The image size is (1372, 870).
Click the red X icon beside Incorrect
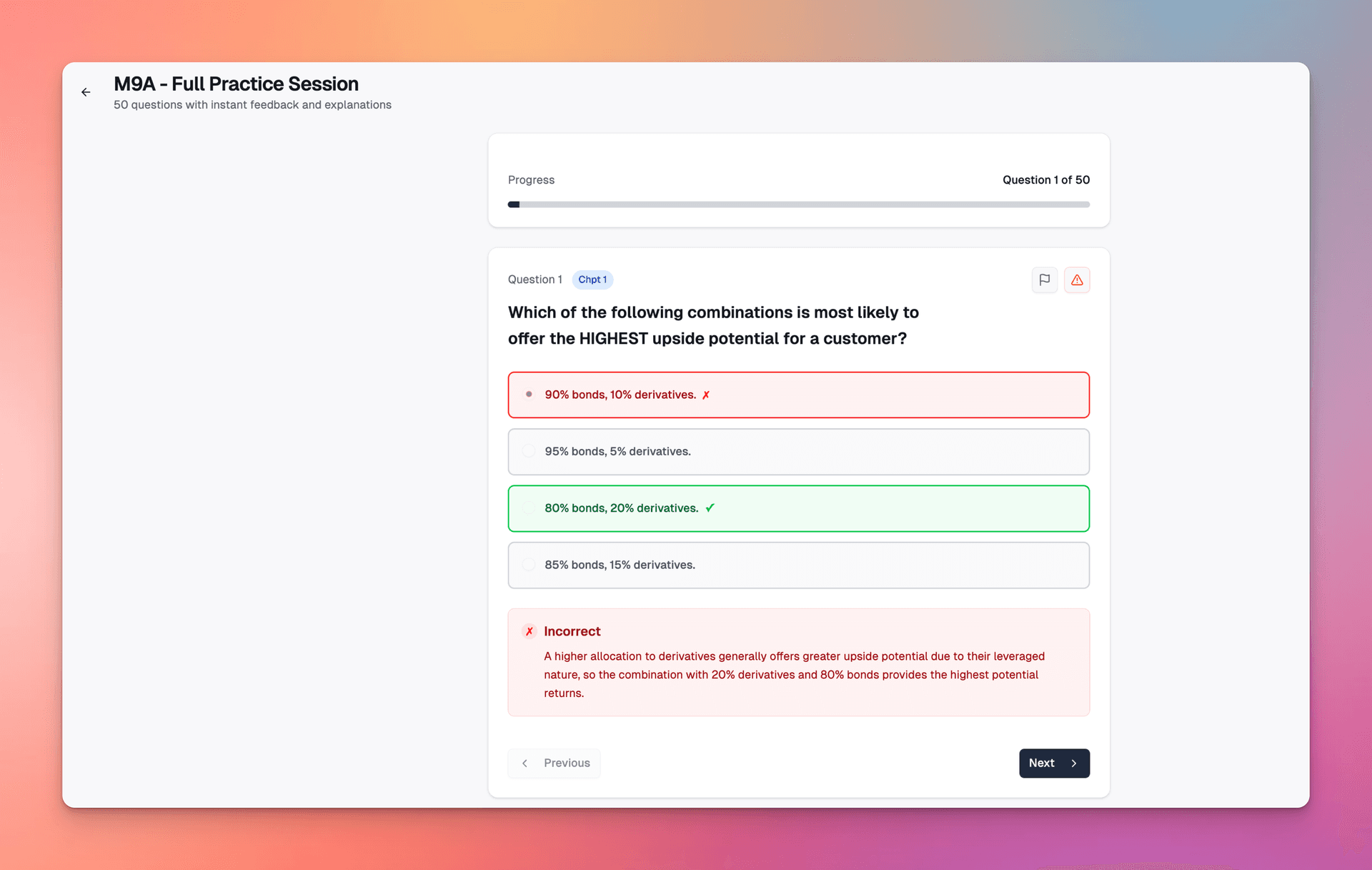(530, 631)
